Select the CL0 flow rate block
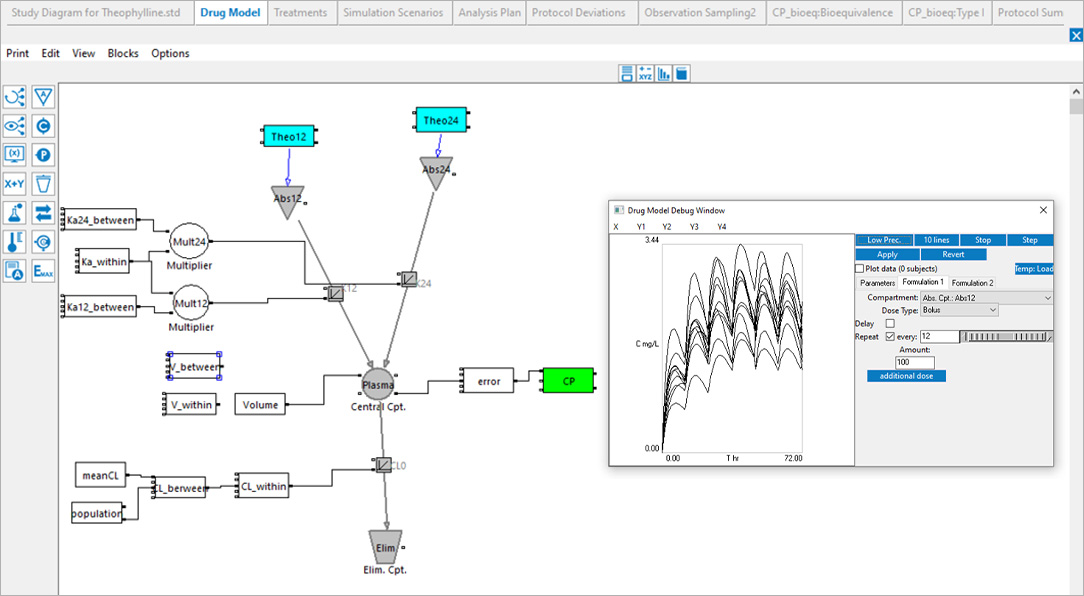The image size is (1084, 596). click(x=384, y=465)
